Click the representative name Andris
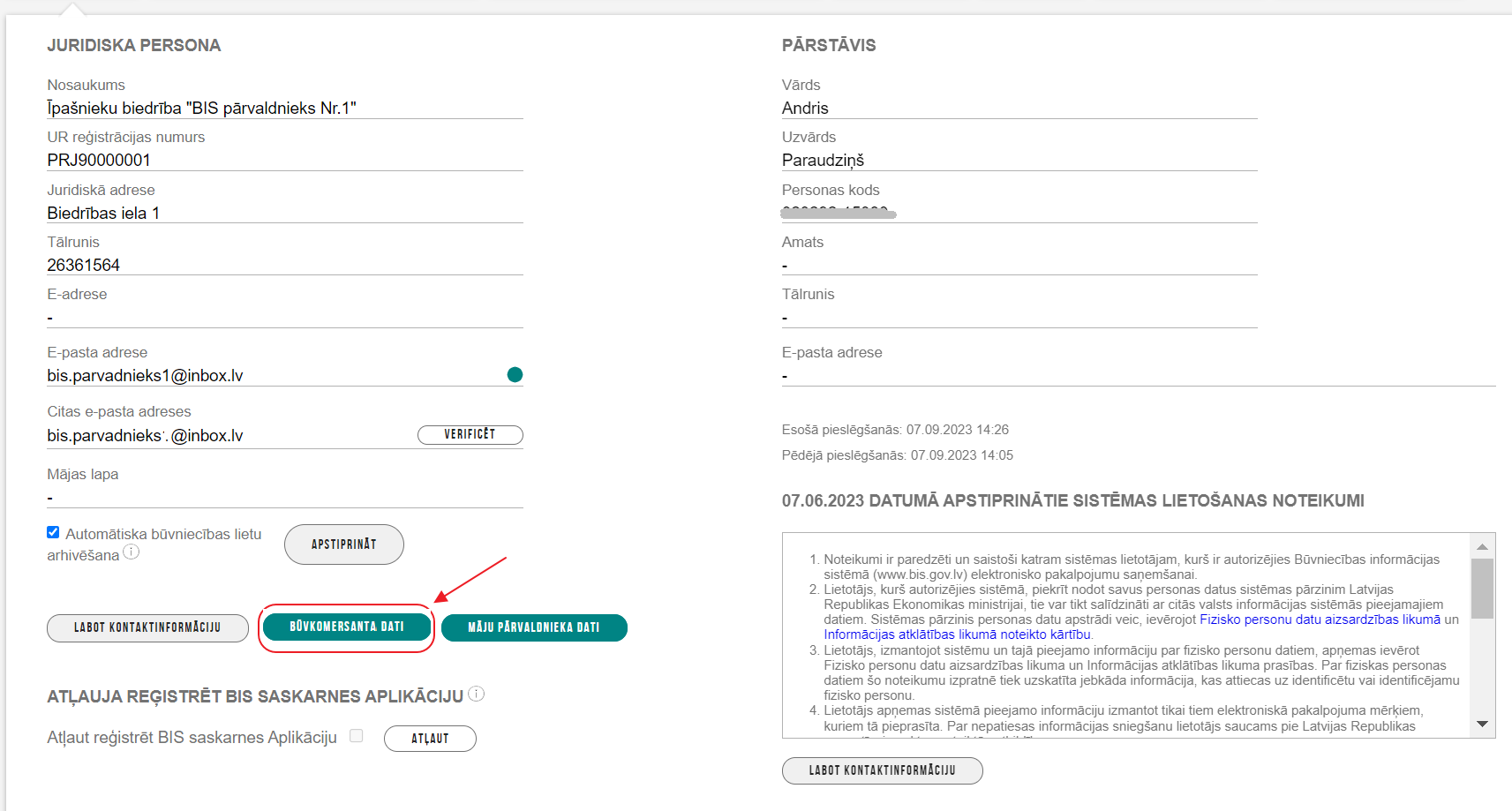The image size is (1512, 811). click(x=805, y=108)
